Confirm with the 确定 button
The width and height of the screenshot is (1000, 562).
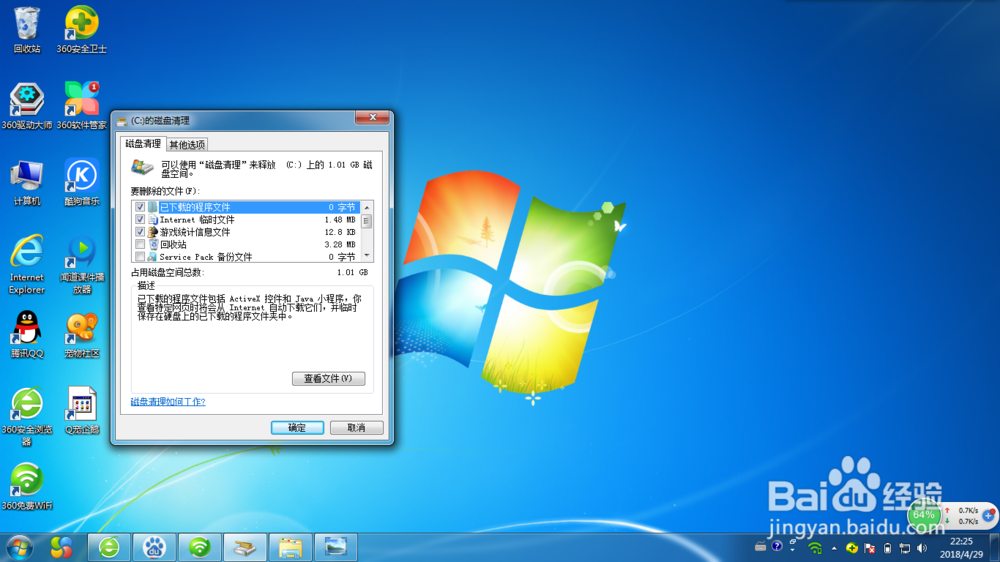click(297, 428)
